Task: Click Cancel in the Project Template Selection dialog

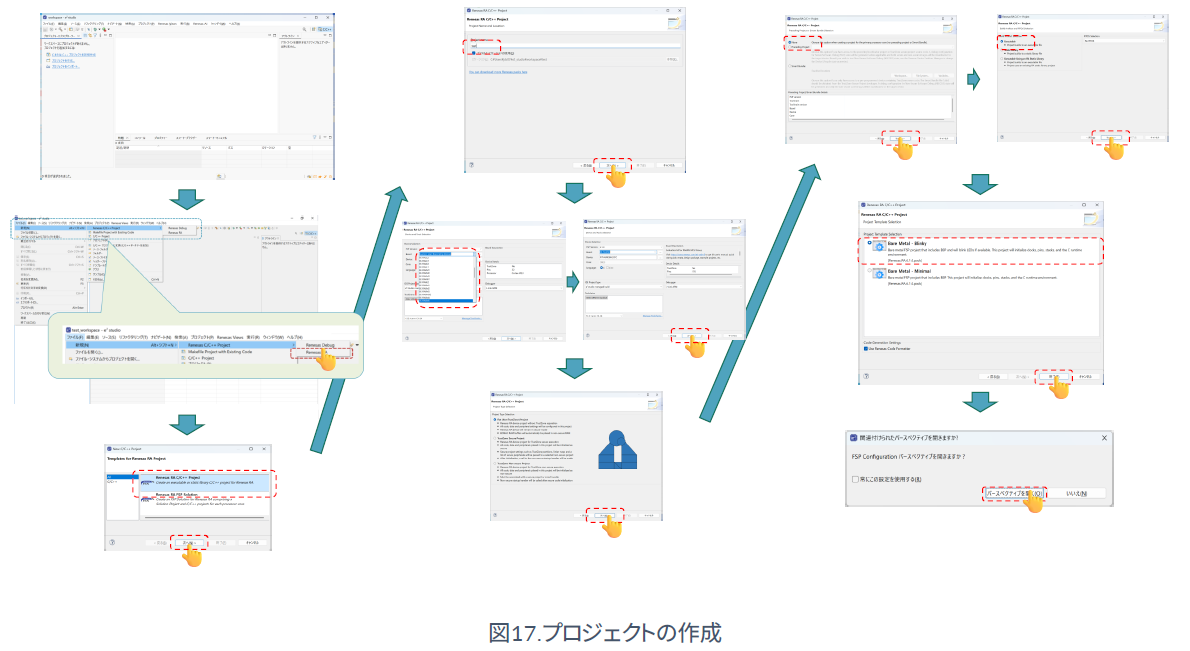Action: click(x=1085, y=376)
